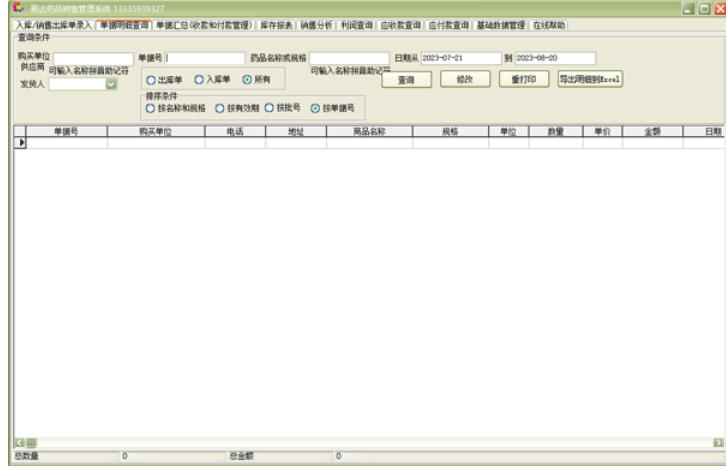726x468 pixels.
Task: Click 导出明细到Excel button
Action: [x=590, y=79]
